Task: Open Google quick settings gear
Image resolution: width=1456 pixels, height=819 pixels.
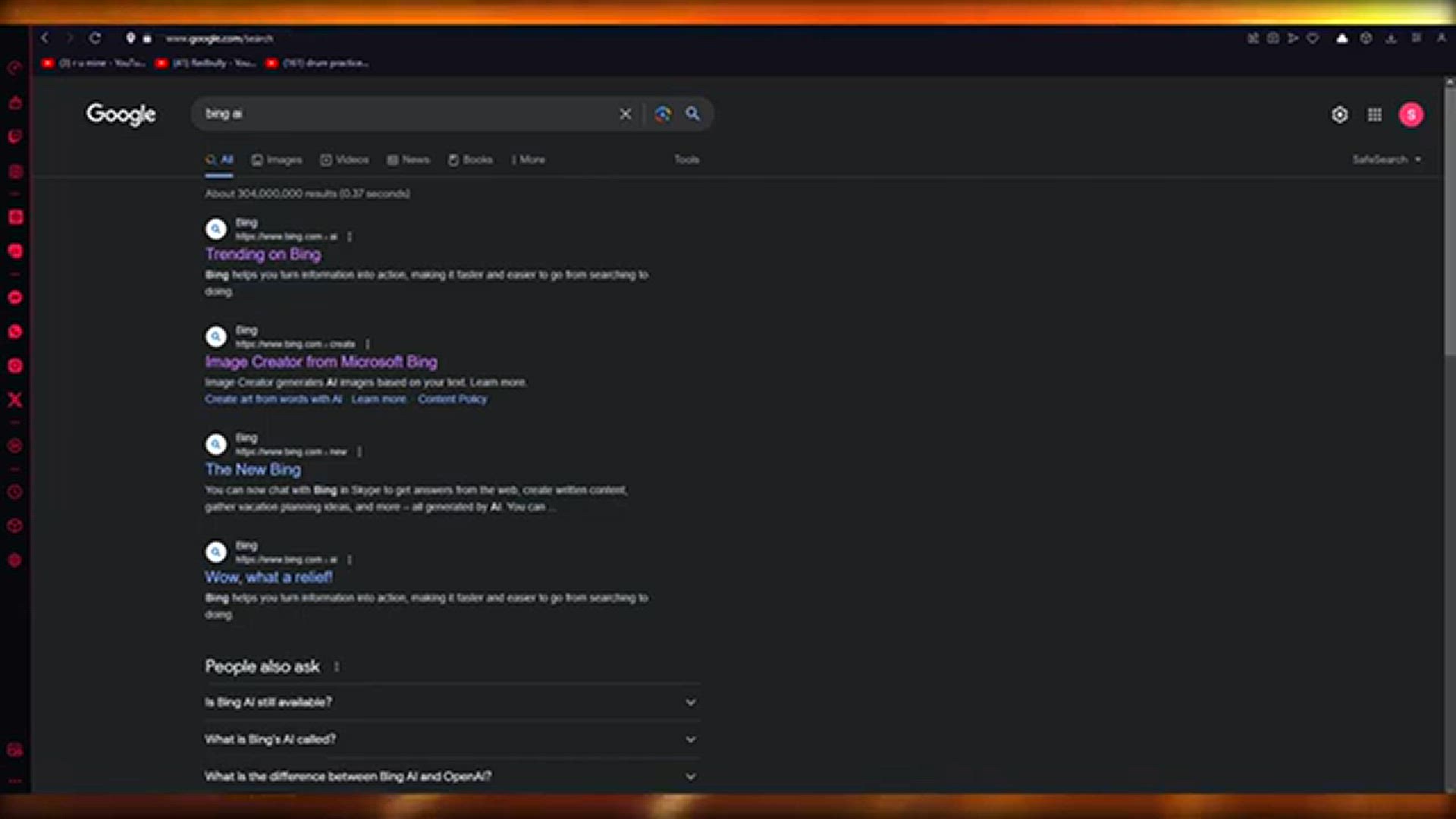Action: pos(1340,115)
